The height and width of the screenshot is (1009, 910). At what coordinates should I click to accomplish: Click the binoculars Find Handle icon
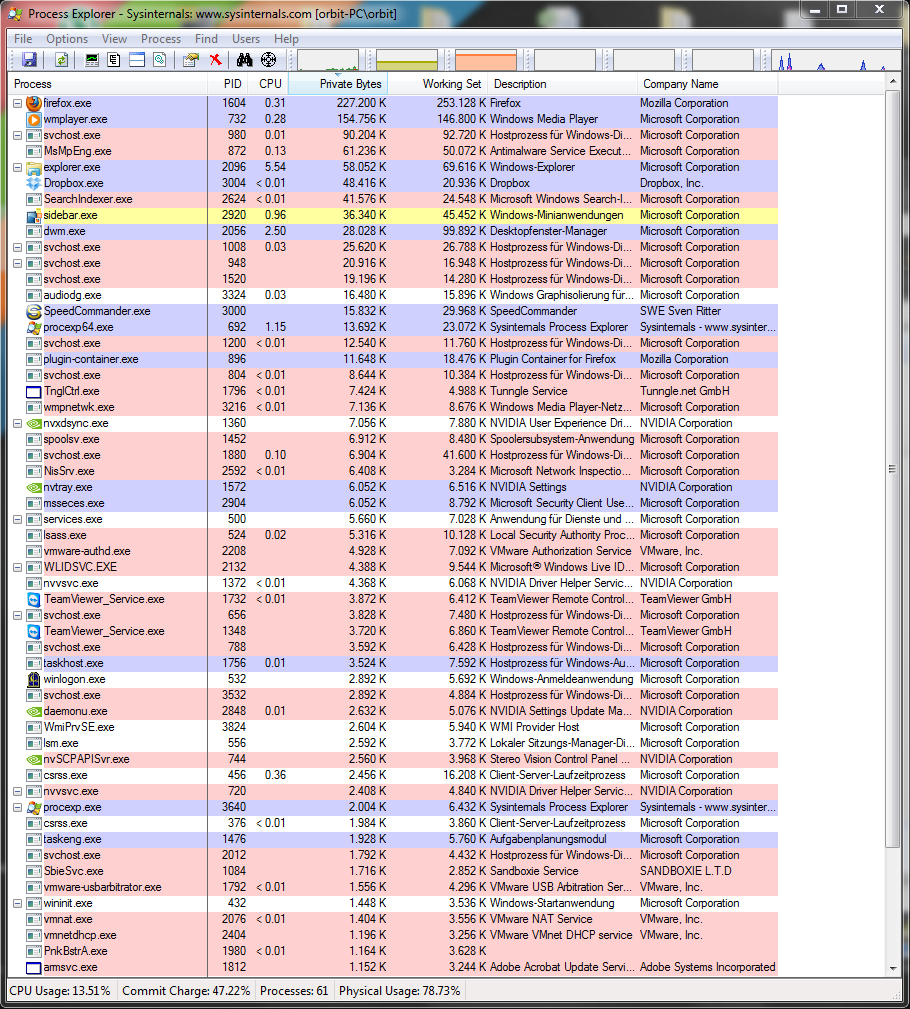tap(244, 60)
